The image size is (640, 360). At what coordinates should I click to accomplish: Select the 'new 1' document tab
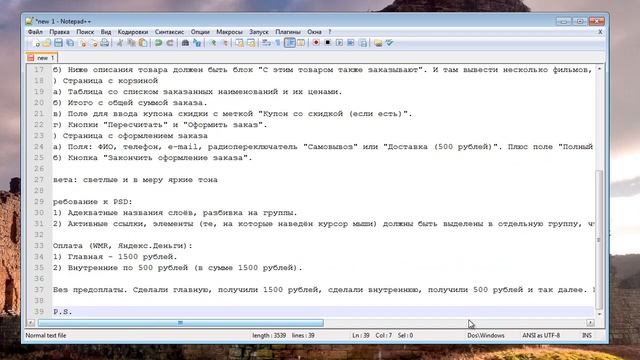click(42, 58)
